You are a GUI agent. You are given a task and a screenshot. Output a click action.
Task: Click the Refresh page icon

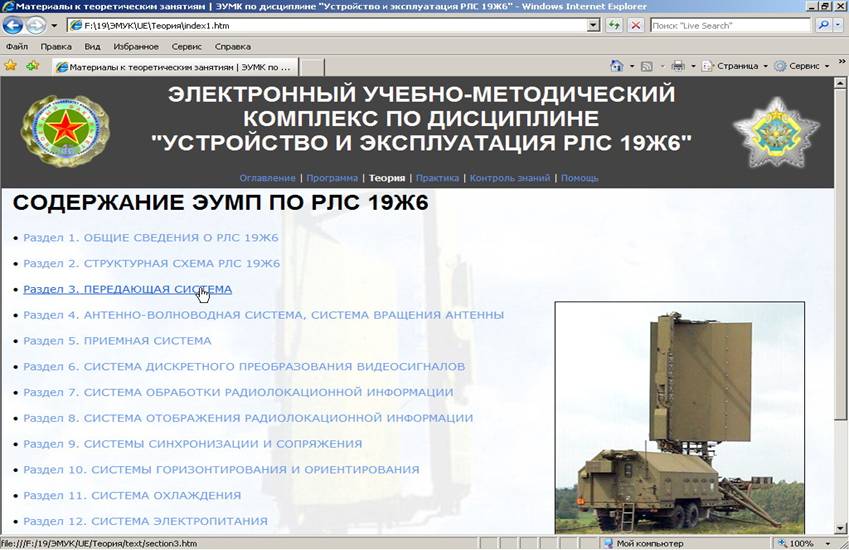[x=614, y=25]
